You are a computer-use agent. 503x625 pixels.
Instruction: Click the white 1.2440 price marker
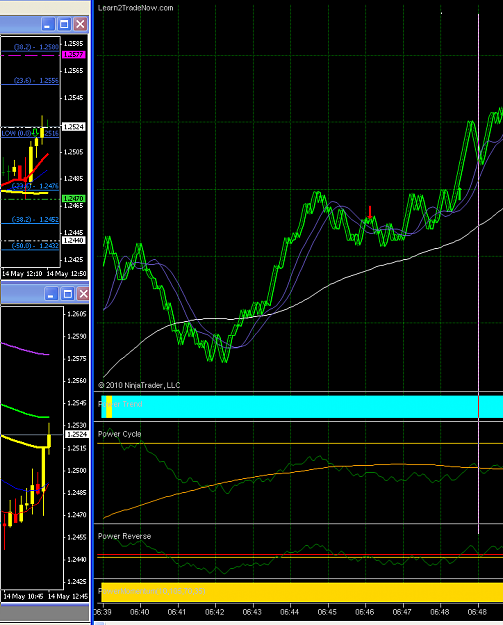(x=74, y=240)
